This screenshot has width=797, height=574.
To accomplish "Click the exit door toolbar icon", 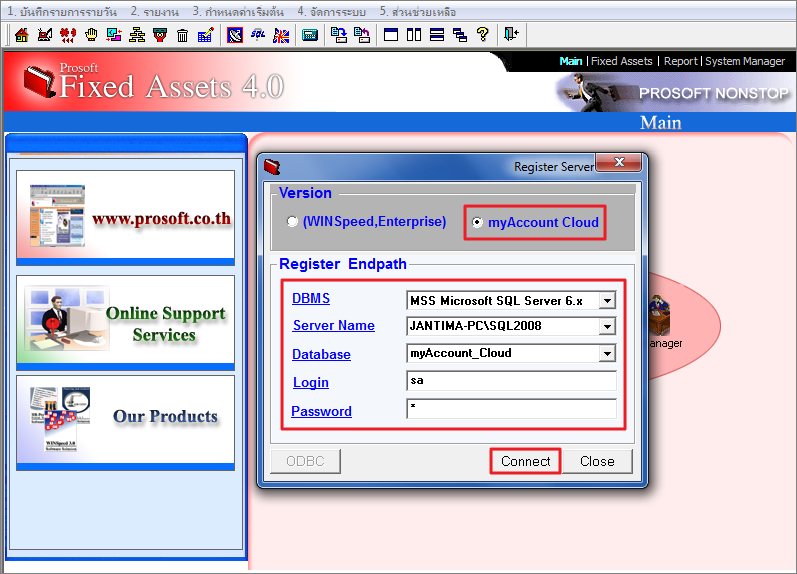I will pyautogui.click(x=511, y=35).
